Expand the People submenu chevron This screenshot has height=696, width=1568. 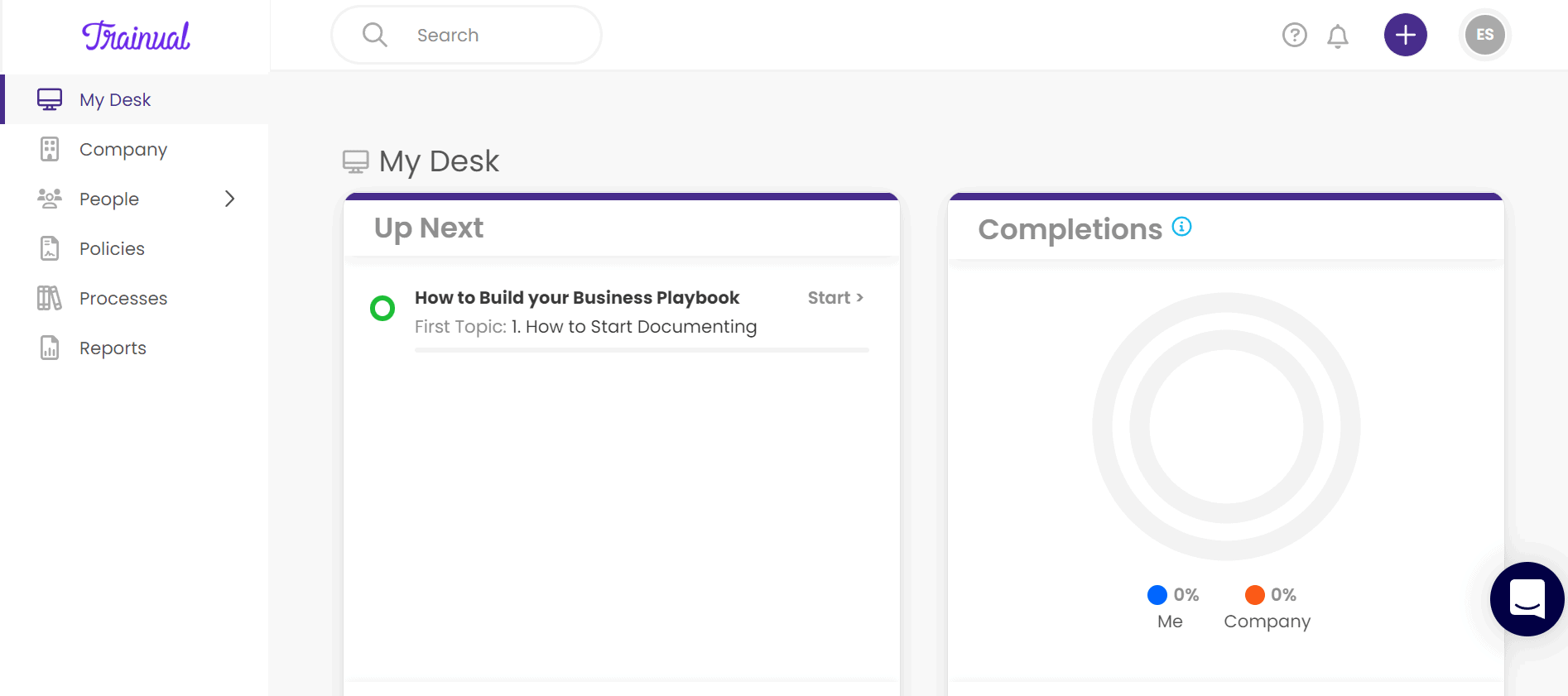230,199
